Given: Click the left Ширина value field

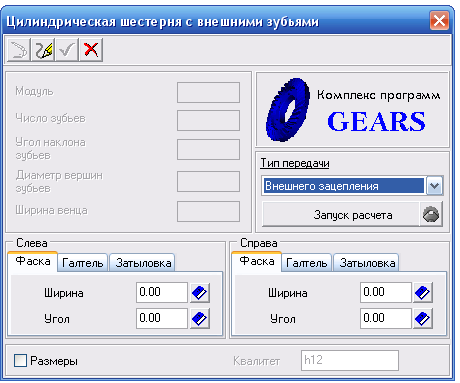Looking at the screenshot, I should pos(162,292).
